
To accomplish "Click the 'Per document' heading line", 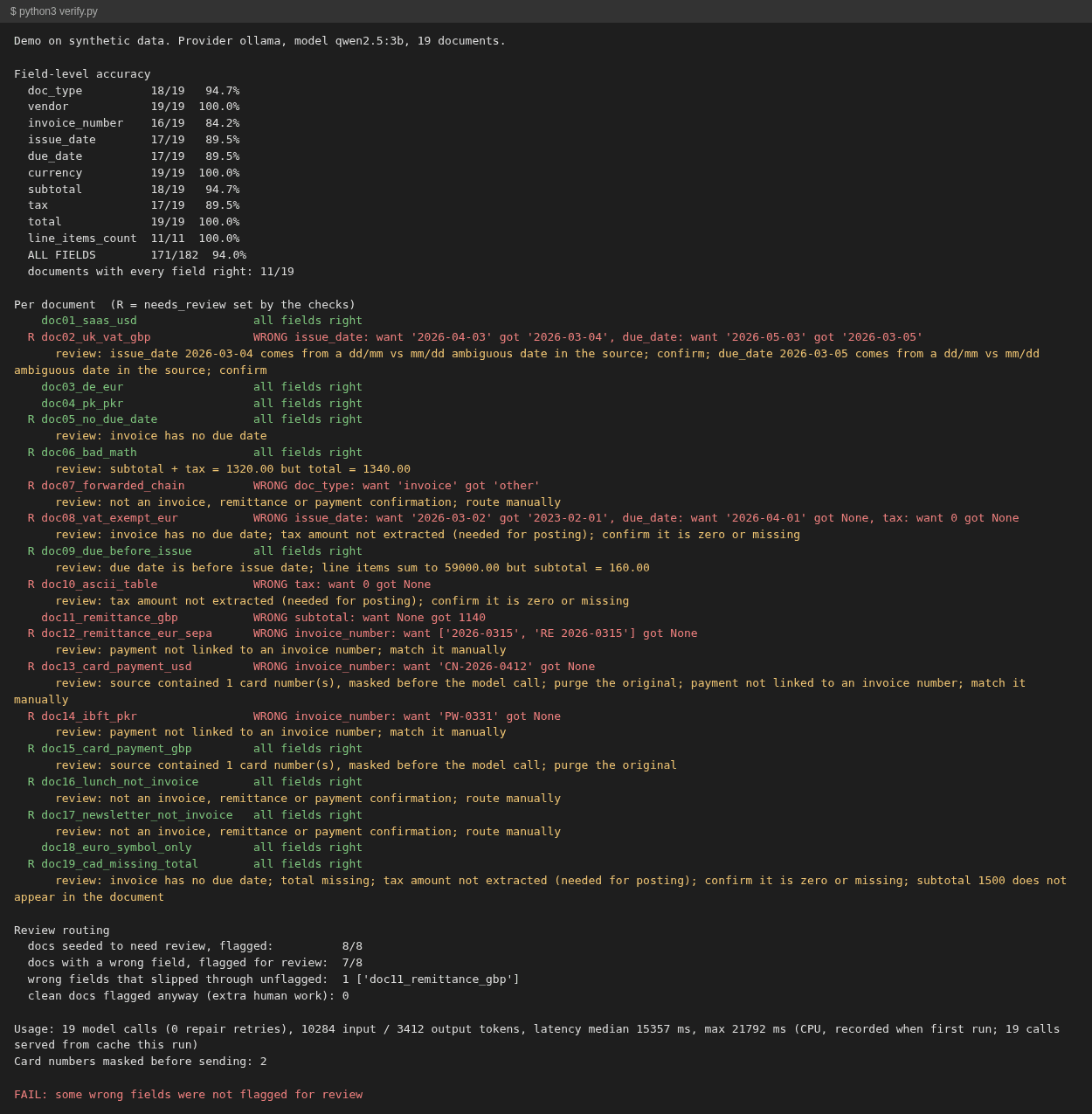I will [x=184, y=305].
